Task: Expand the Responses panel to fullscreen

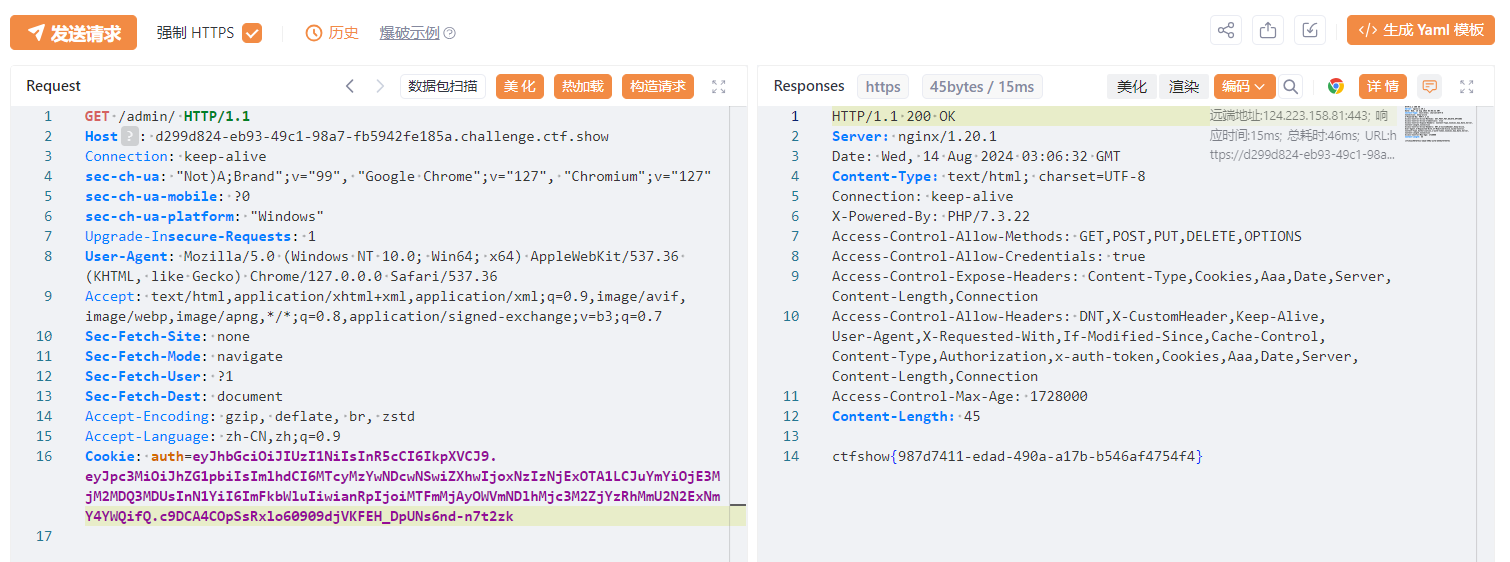Action: click(1467, 87)
